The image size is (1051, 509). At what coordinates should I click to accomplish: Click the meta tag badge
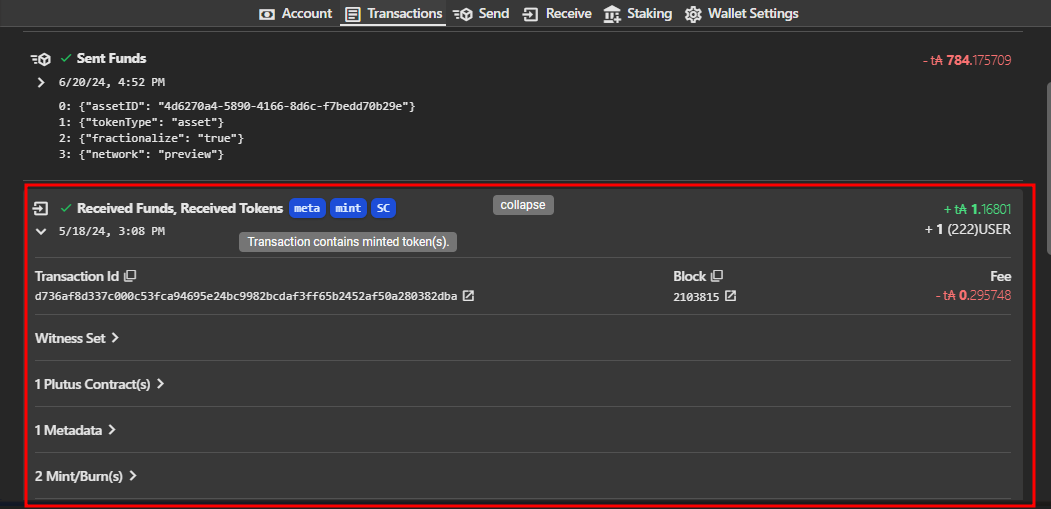pyautogui.click(x=307, y=208)
